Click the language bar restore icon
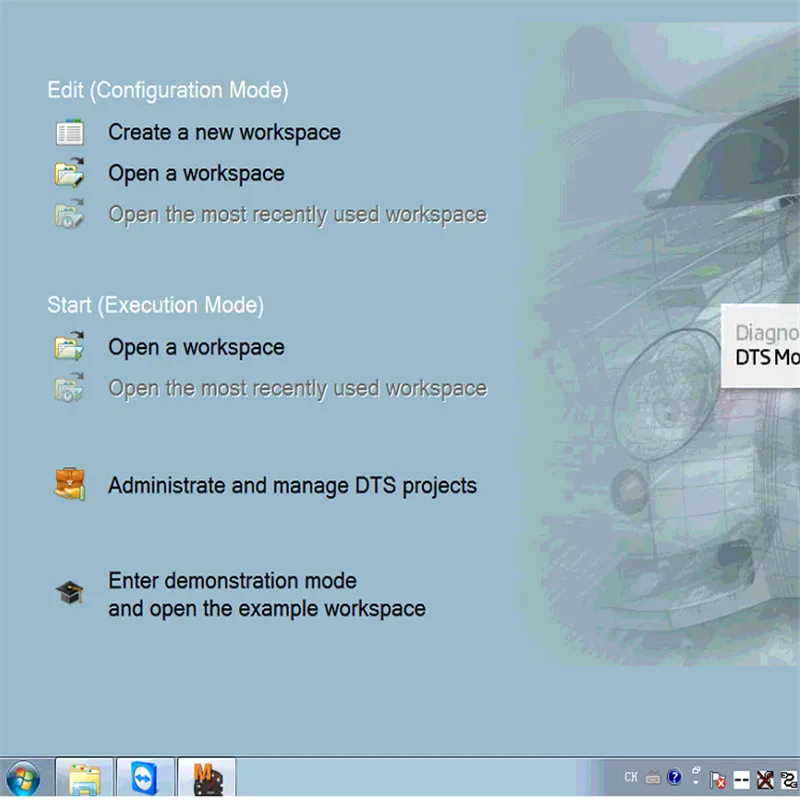This screenshot has width=800, height=800. (696, 770)
